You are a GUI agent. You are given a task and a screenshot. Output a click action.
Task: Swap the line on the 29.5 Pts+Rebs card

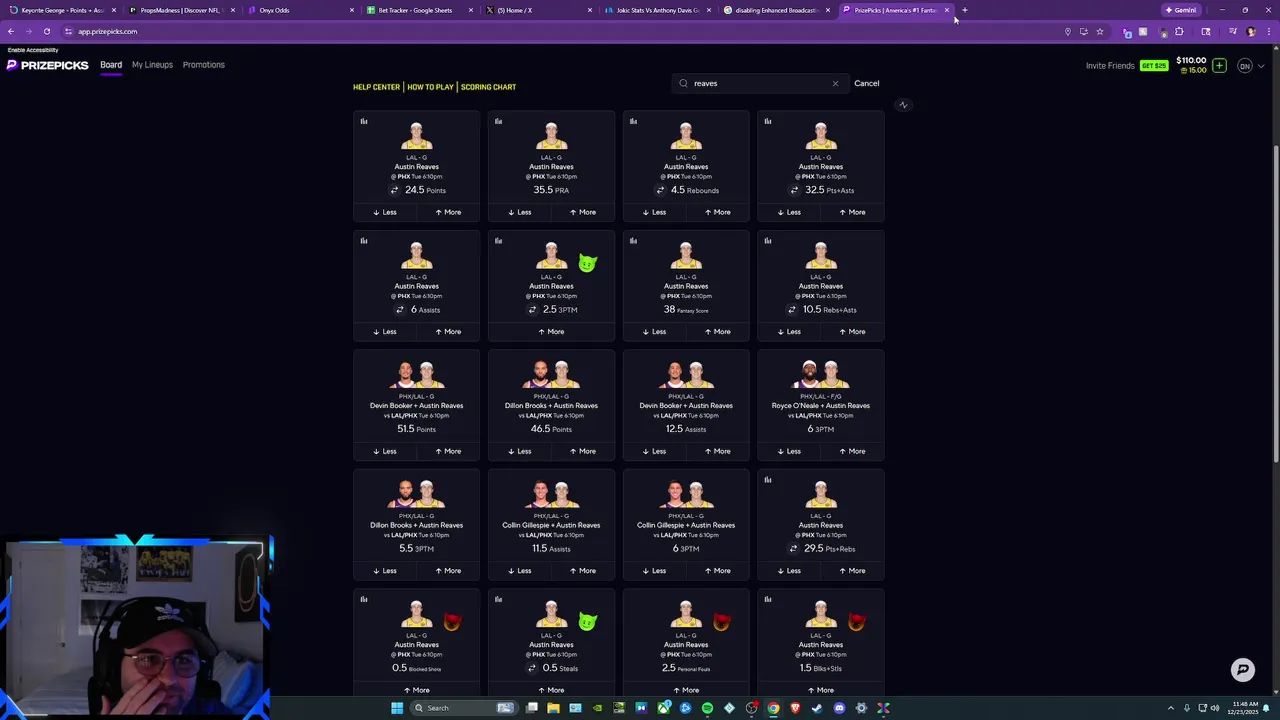coord(794,549)
